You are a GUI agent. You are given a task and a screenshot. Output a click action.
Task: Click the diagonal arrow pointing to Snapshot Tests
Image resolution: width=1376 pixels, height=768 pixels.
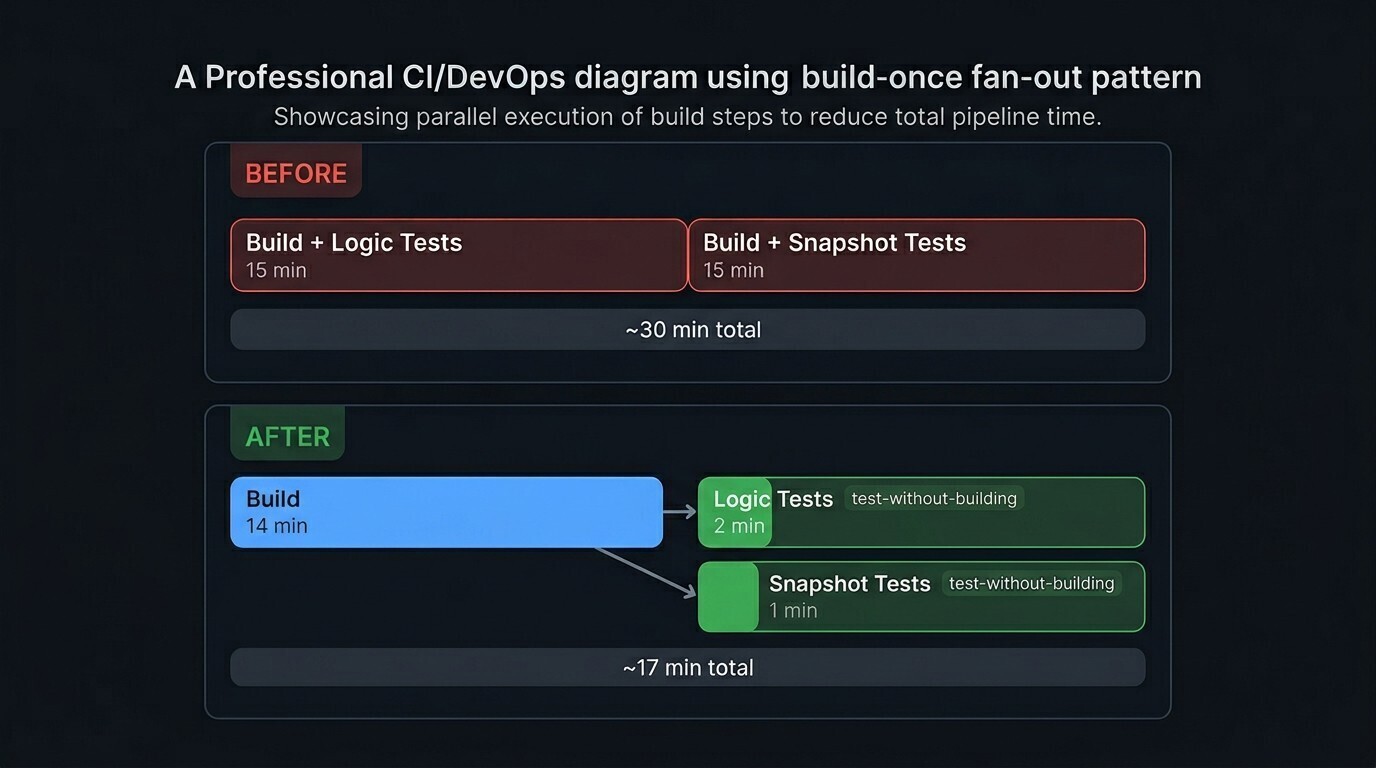(x=645, y=572)
